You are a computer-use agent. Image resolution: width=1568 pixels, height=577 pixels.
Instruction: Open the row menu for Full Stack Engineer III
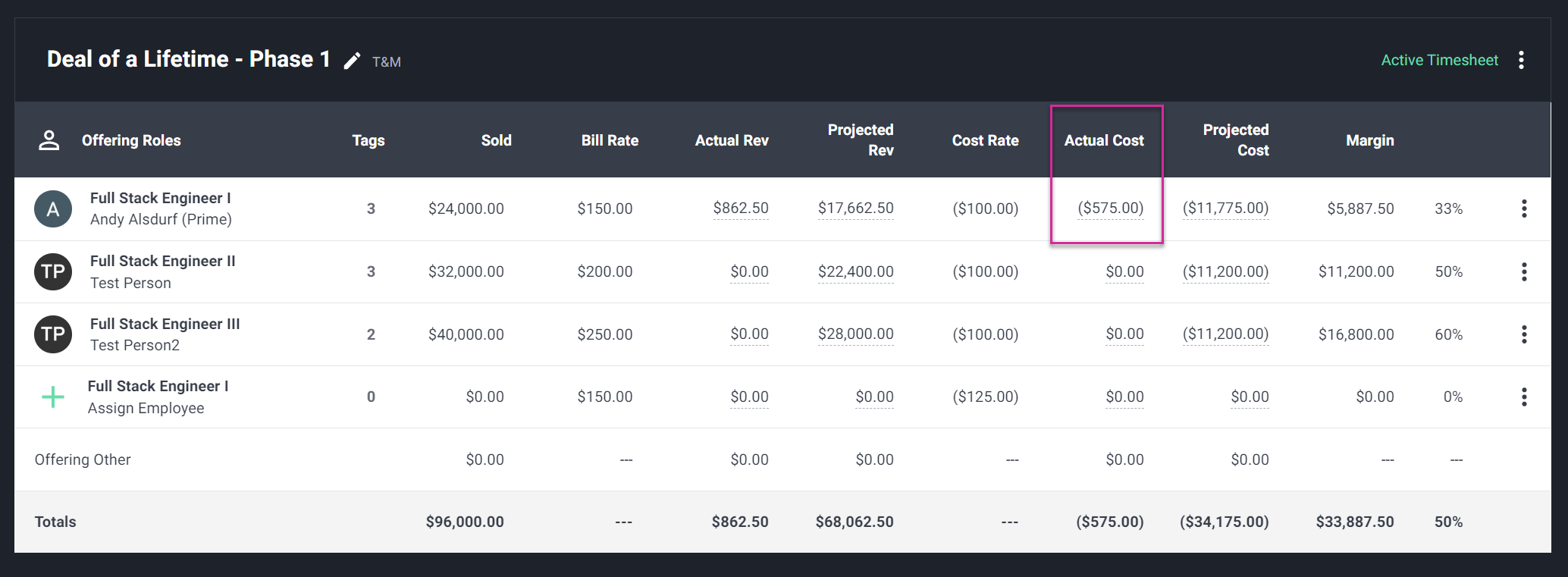[1524, 334]
